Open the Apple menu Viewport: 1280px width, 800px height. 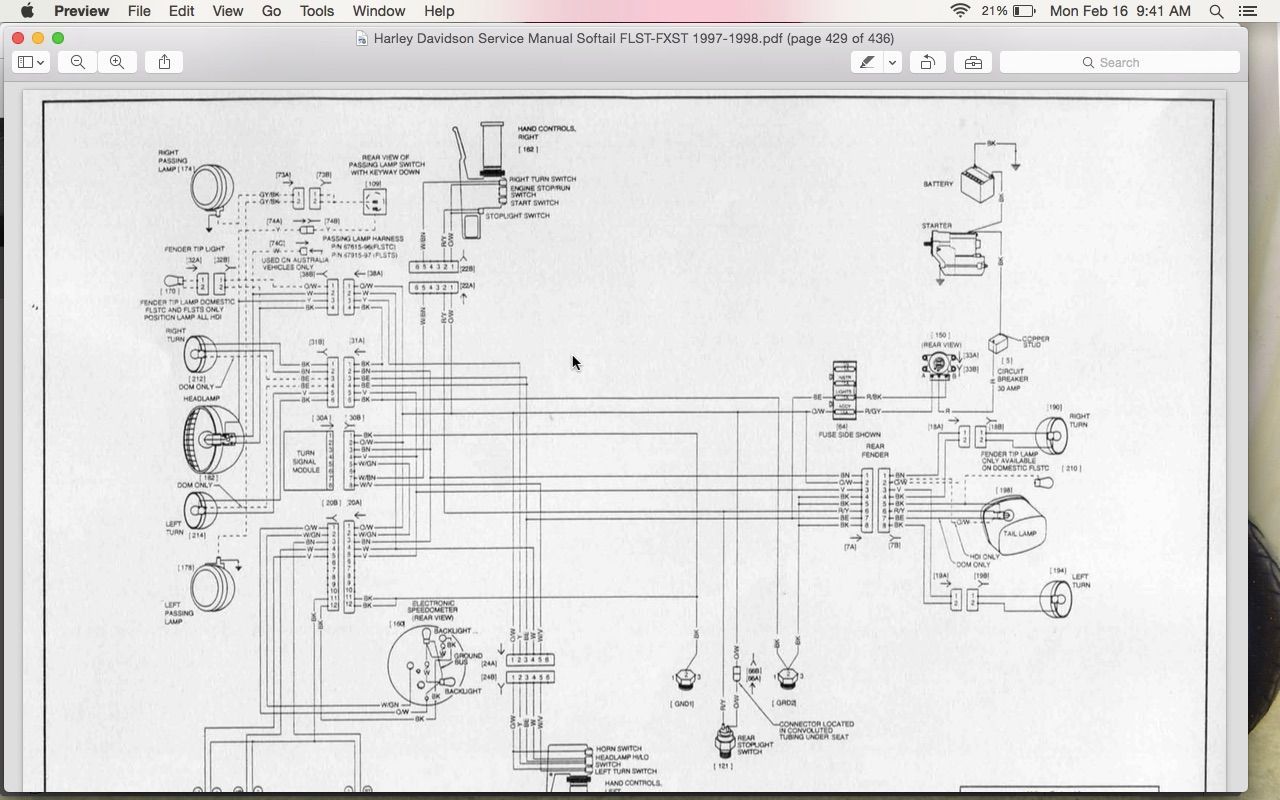coord(27,11)
